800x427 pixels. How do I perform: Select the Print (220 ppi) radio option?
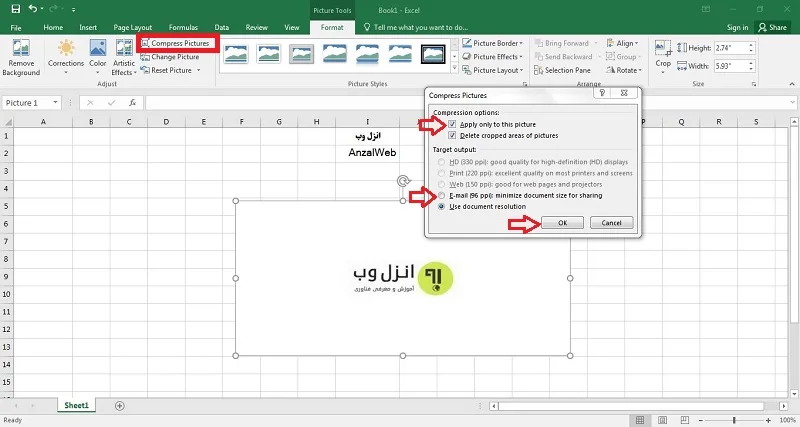click(x=441, y=173)
